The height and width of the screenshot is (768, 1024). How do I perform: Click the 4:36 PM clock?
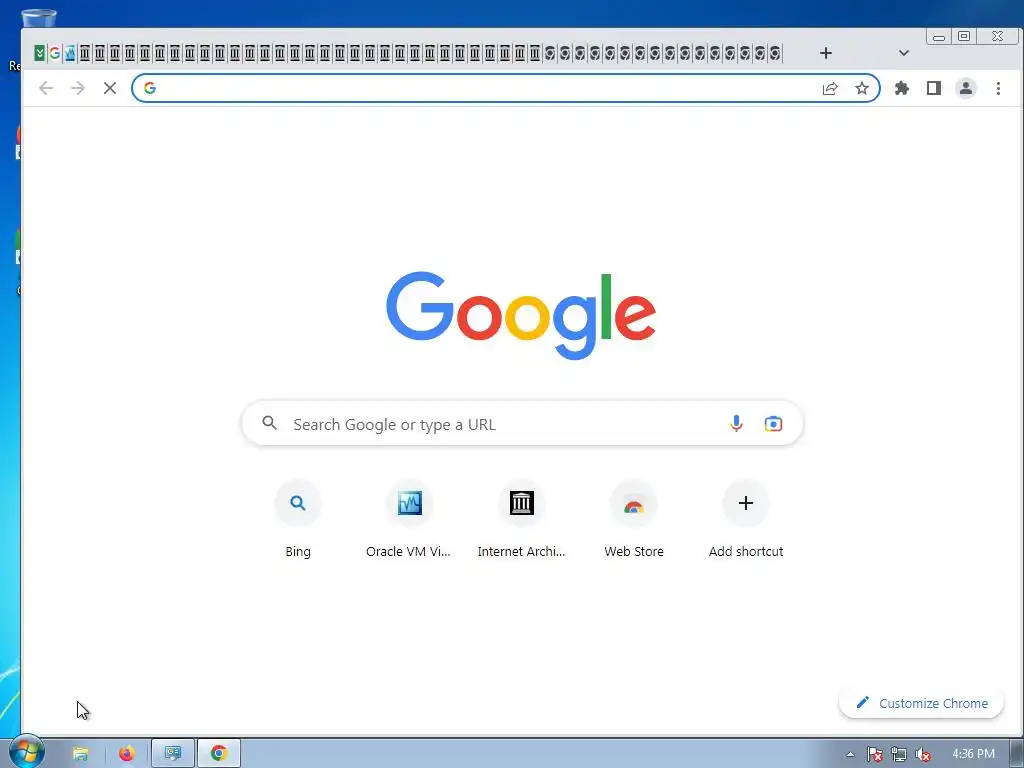pos(973,754)
